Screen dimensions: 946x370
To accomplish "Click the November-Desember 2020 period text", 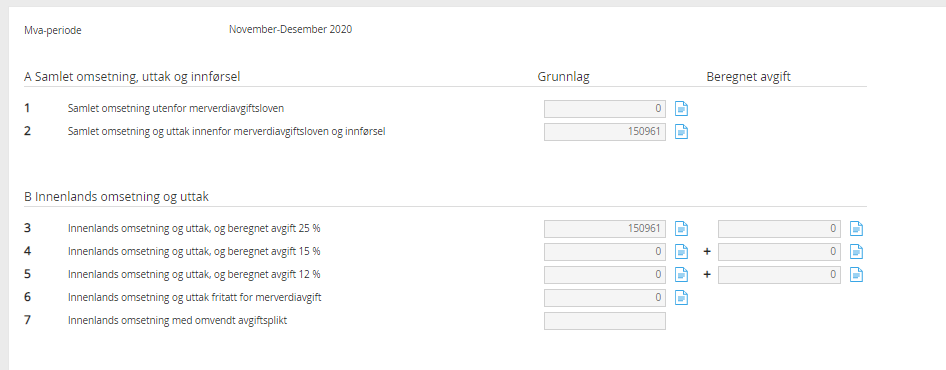I will pyautogui.click(x=290, y=29).
